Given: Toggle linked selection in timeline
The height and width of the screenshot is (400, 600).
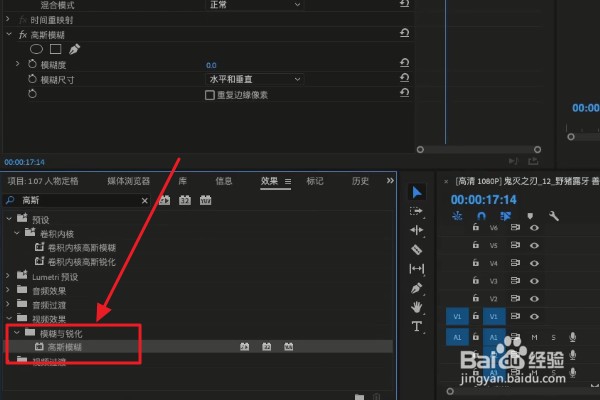Looking at the screenshot, I should [x=505, y=216].
